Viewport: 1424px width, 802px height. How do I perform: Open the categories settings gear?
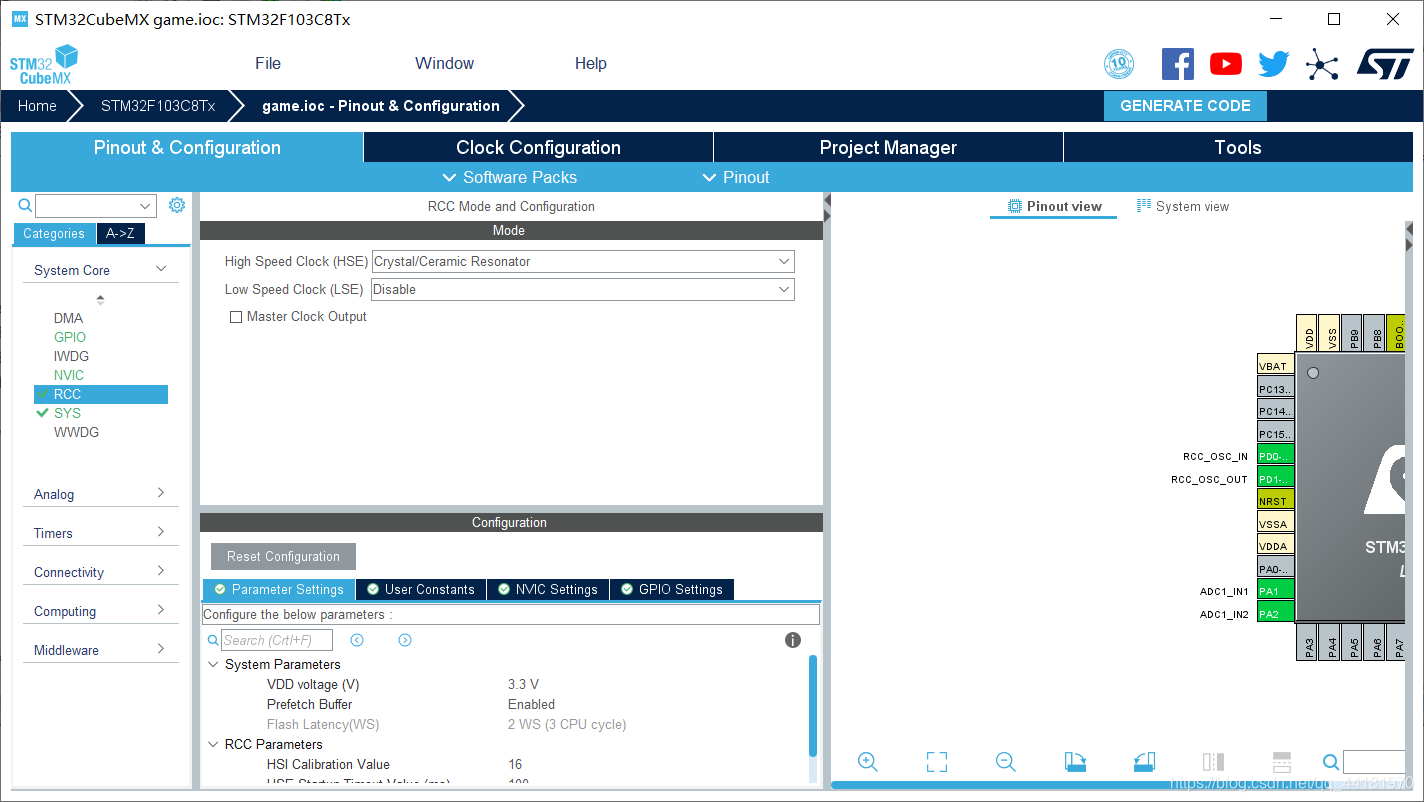tap(177, 205)
